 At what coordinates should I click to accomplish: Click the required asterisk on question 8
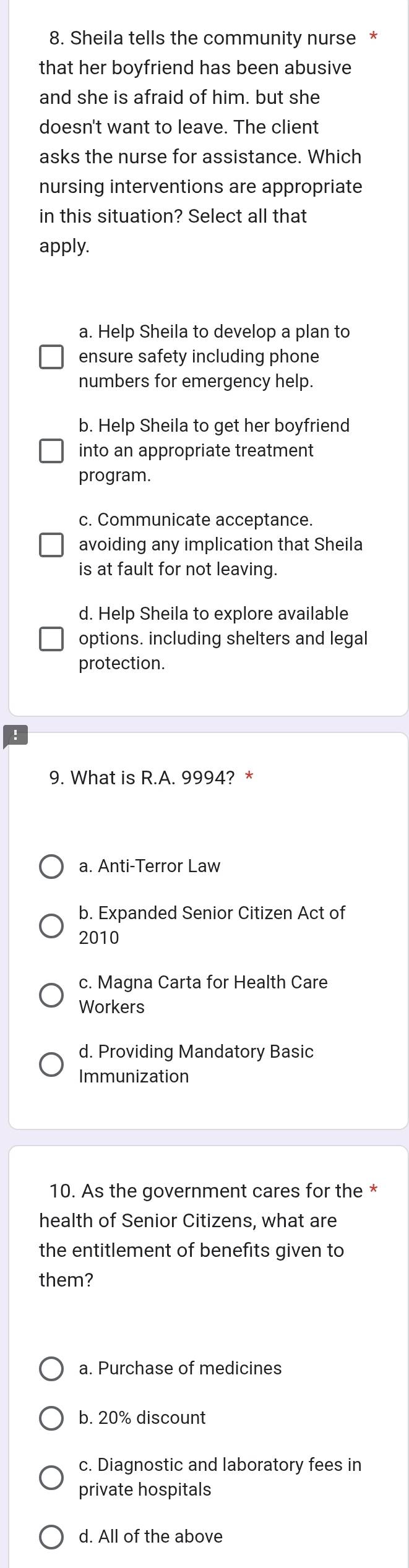pyautogui.click(x=372, y=38)
